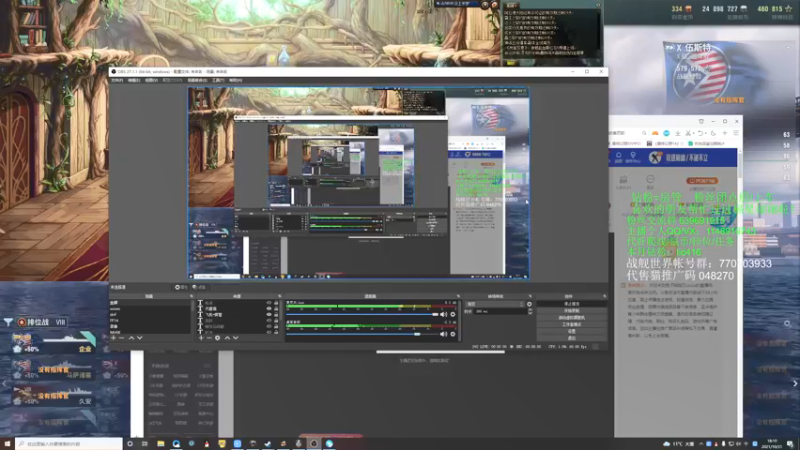Click 开始录制 button in Controls
800x450 pixels.
571,311
